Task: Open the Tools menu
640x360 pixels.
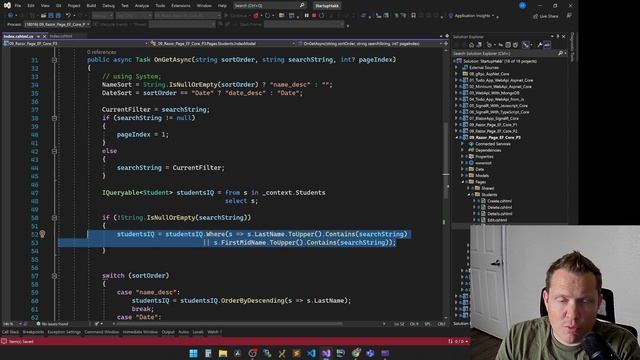Action: point(160,6)
